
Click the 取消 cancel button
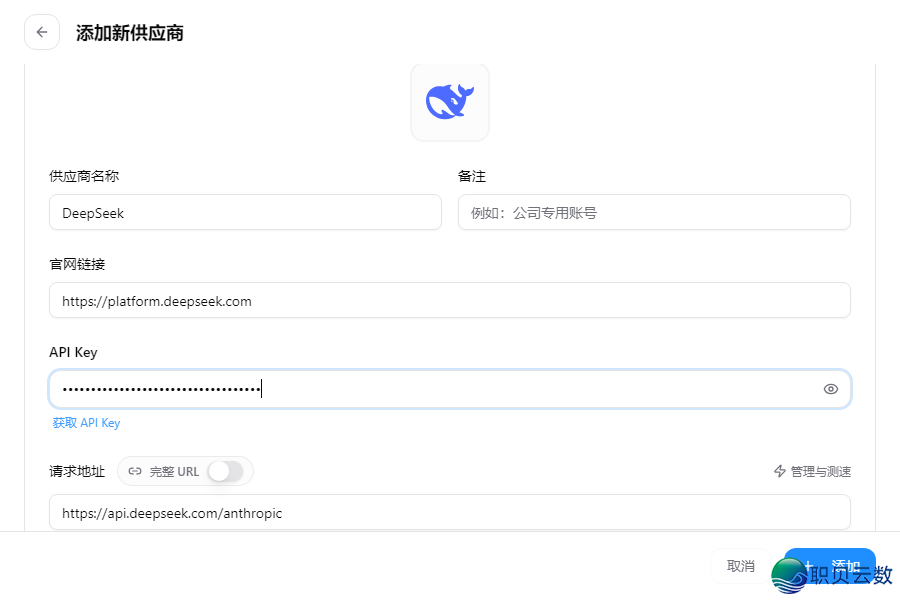click(x=740, y=566)
